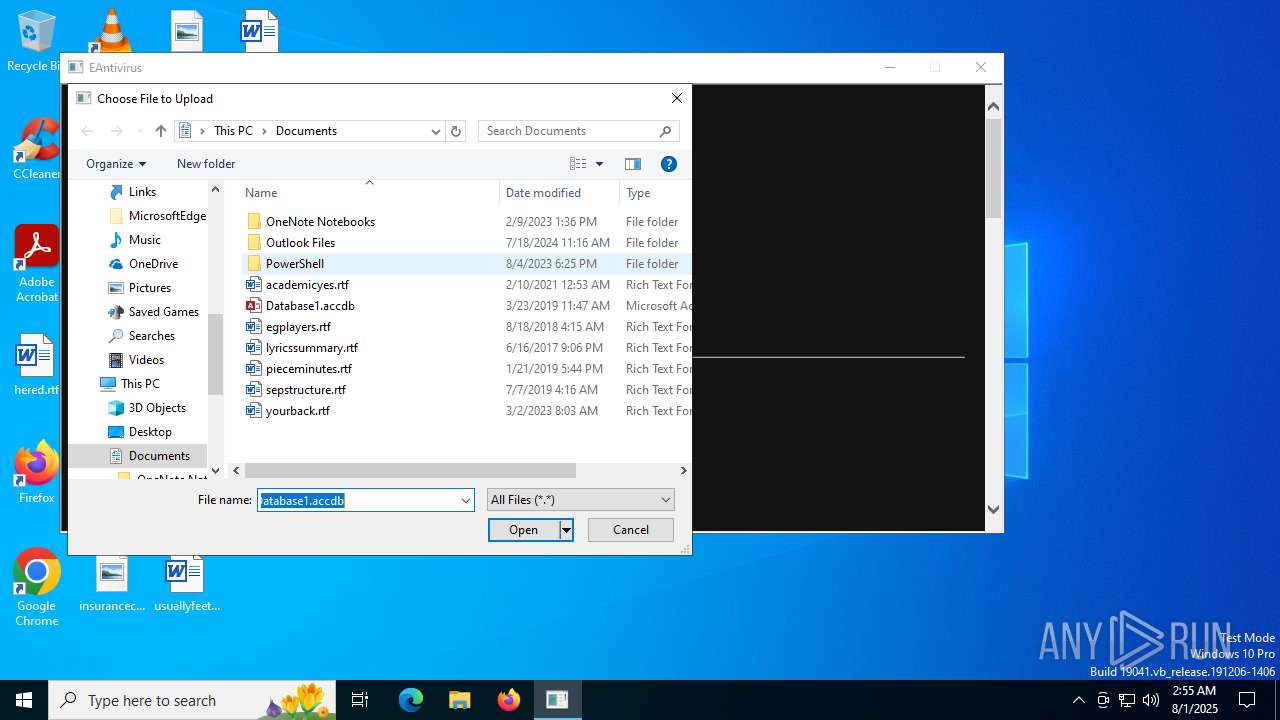Change view with the view layout icon

click(578, 164)
